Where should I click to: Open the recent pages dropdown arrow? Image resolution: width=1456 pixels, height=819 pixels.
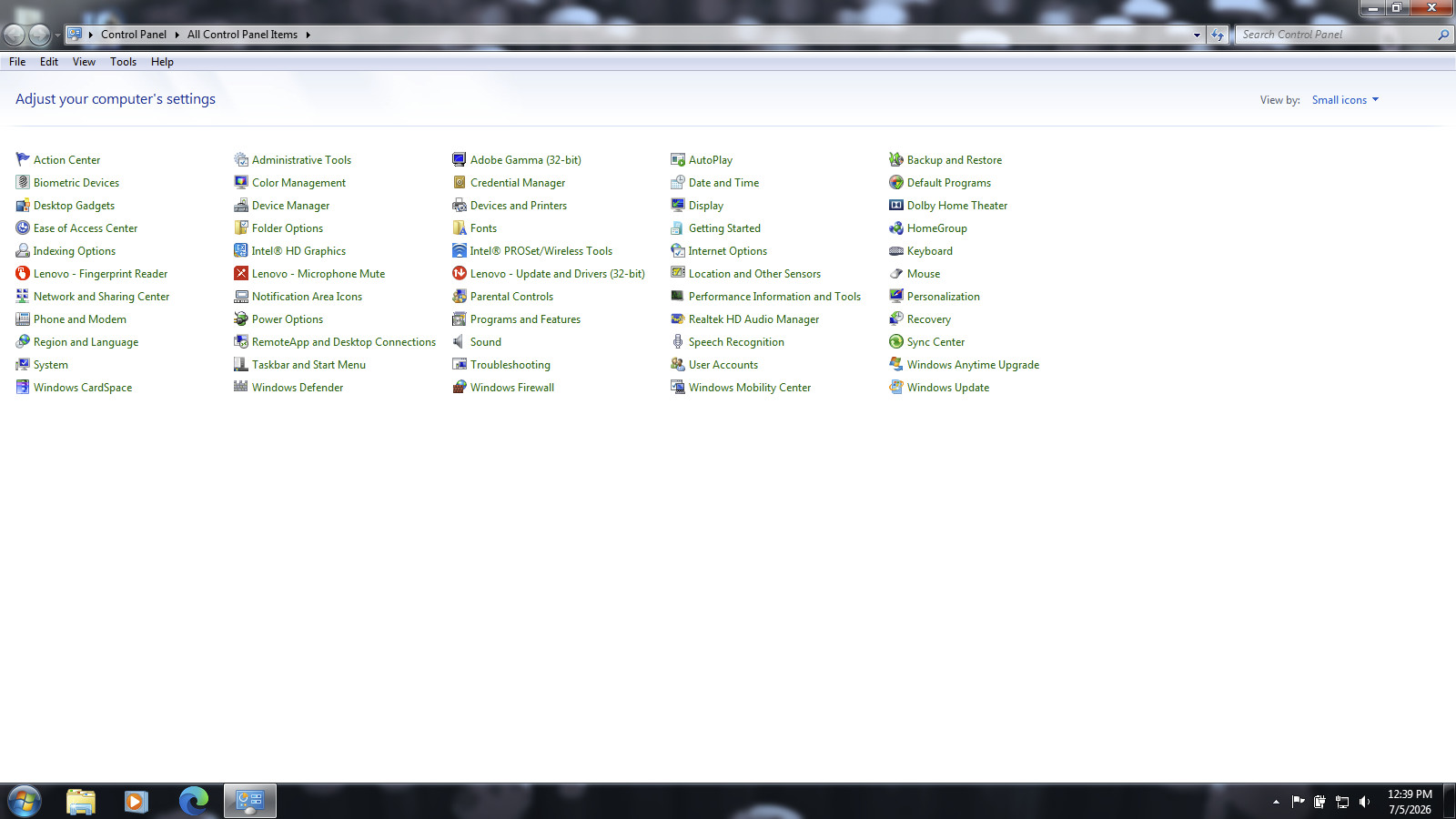(57, 35)
